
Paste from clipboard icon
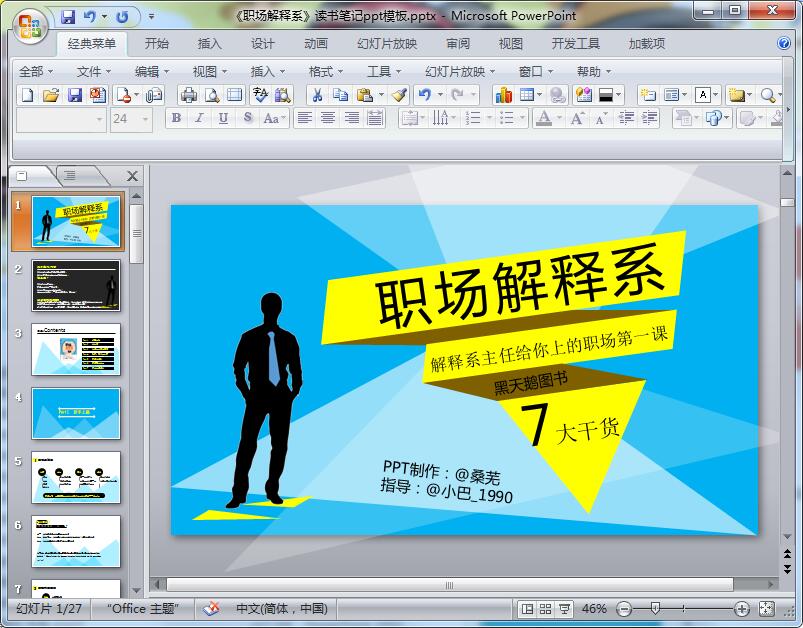364,95
